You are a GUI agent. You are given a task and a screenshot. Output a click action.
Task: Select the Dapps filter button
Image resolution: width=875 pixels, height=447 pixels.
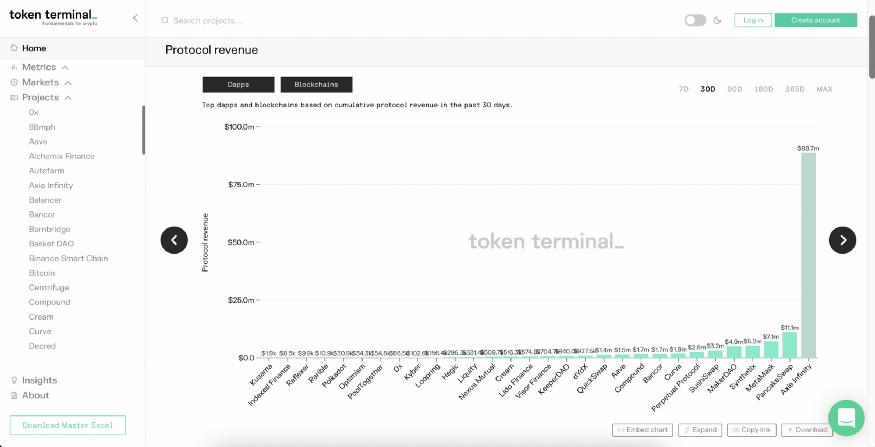coord(238,85)
